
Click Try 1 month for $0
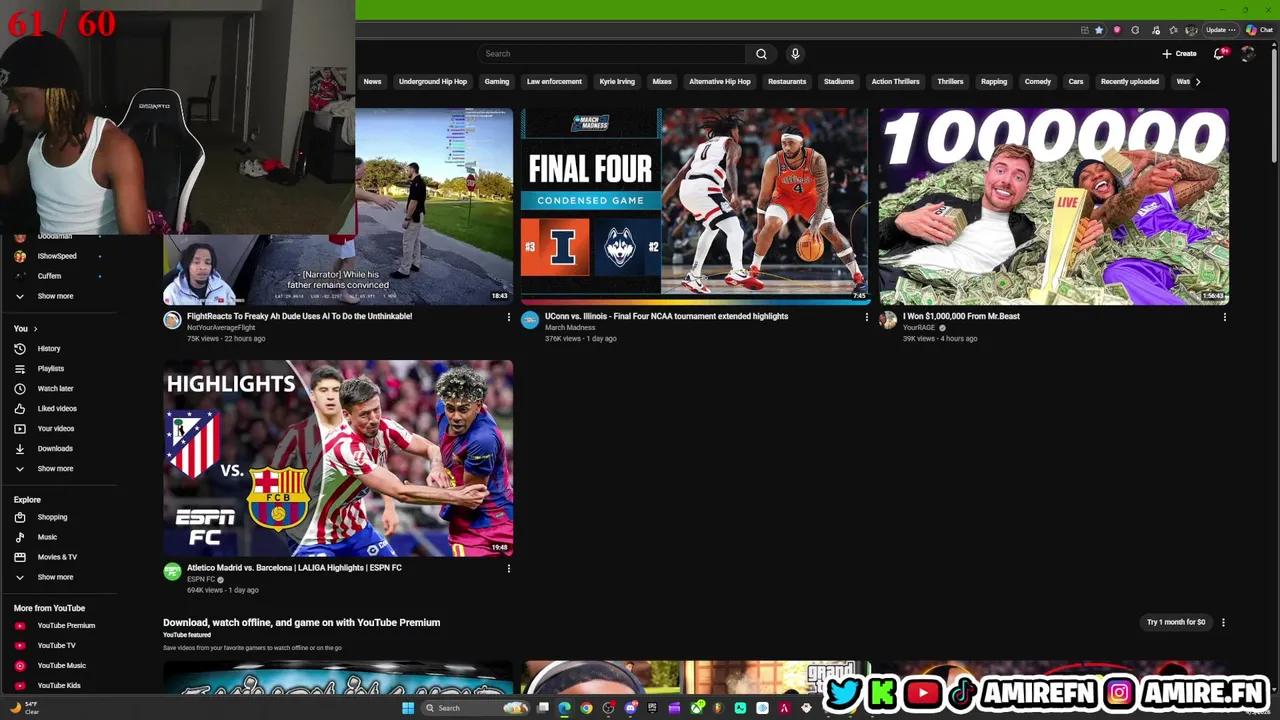(x=1176, y=622)
